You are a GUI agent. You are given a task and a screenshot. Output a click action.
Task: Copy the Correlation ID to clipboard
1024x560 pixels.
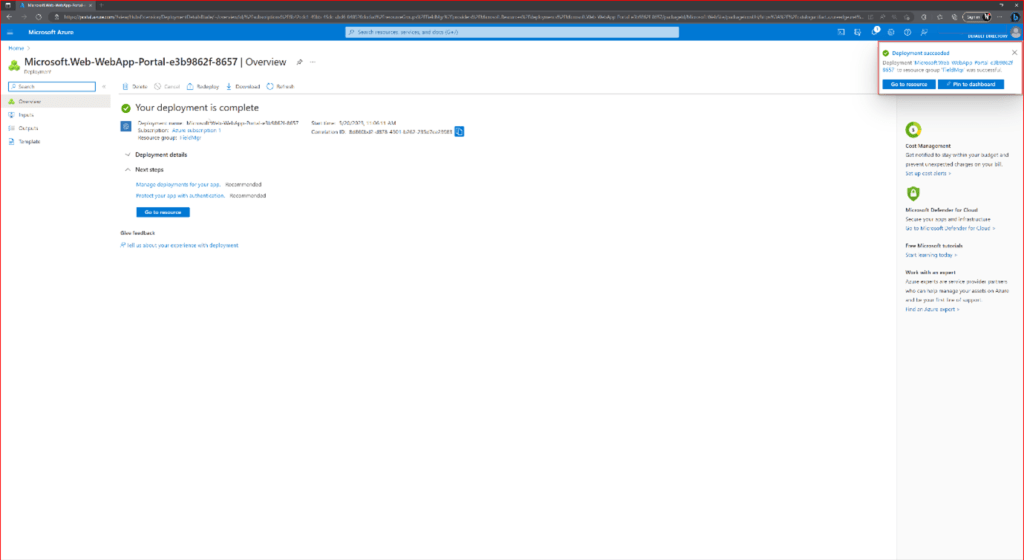tap(459, 132)
